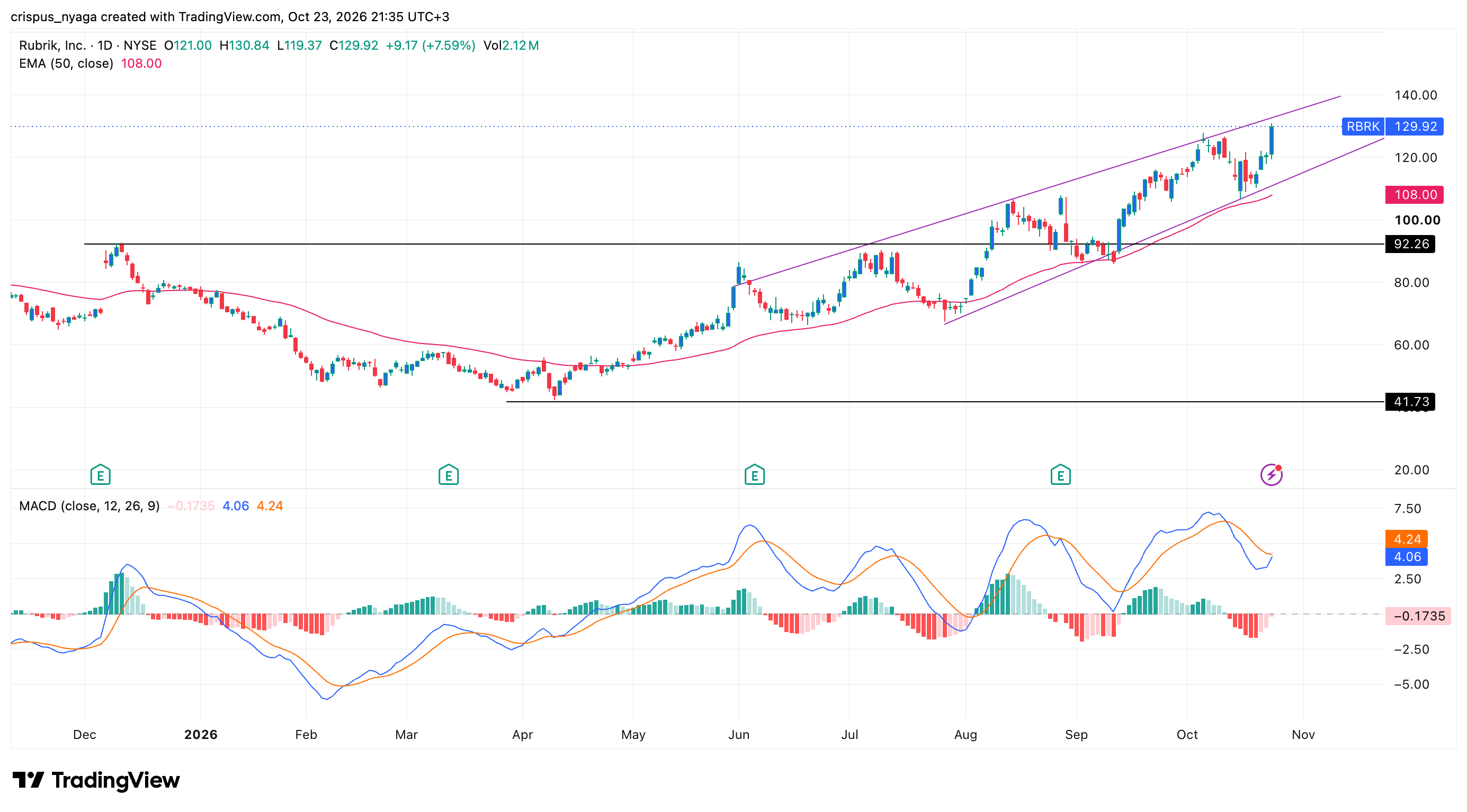
Task: Click the 140.00 price axis label
Action: (1416, 95)
